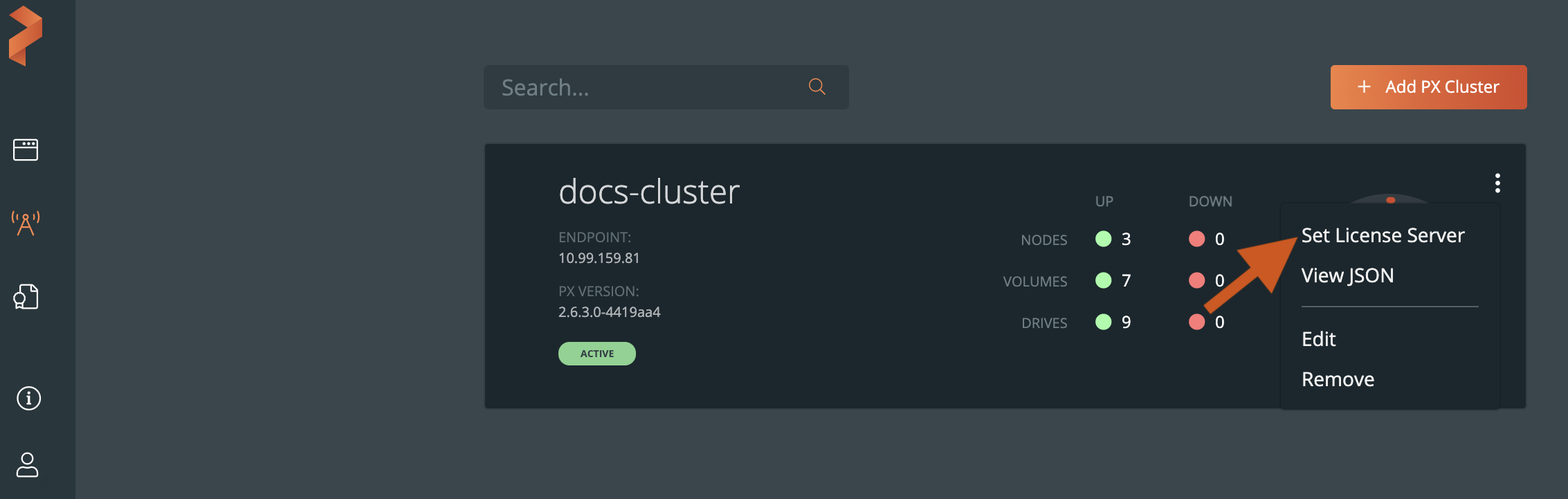Click the ACTIVE status badge

[x=596, y=354]
